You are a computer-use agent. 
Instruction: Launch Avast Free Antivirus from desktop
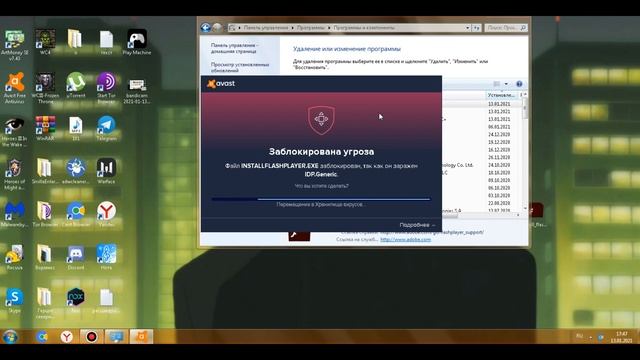tap(15, 88)
